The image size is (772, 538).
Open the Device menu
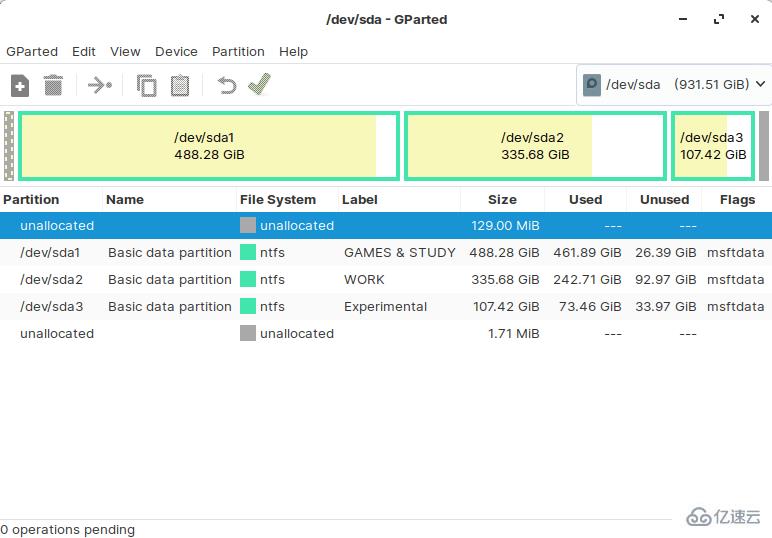[x=176, y=52]
